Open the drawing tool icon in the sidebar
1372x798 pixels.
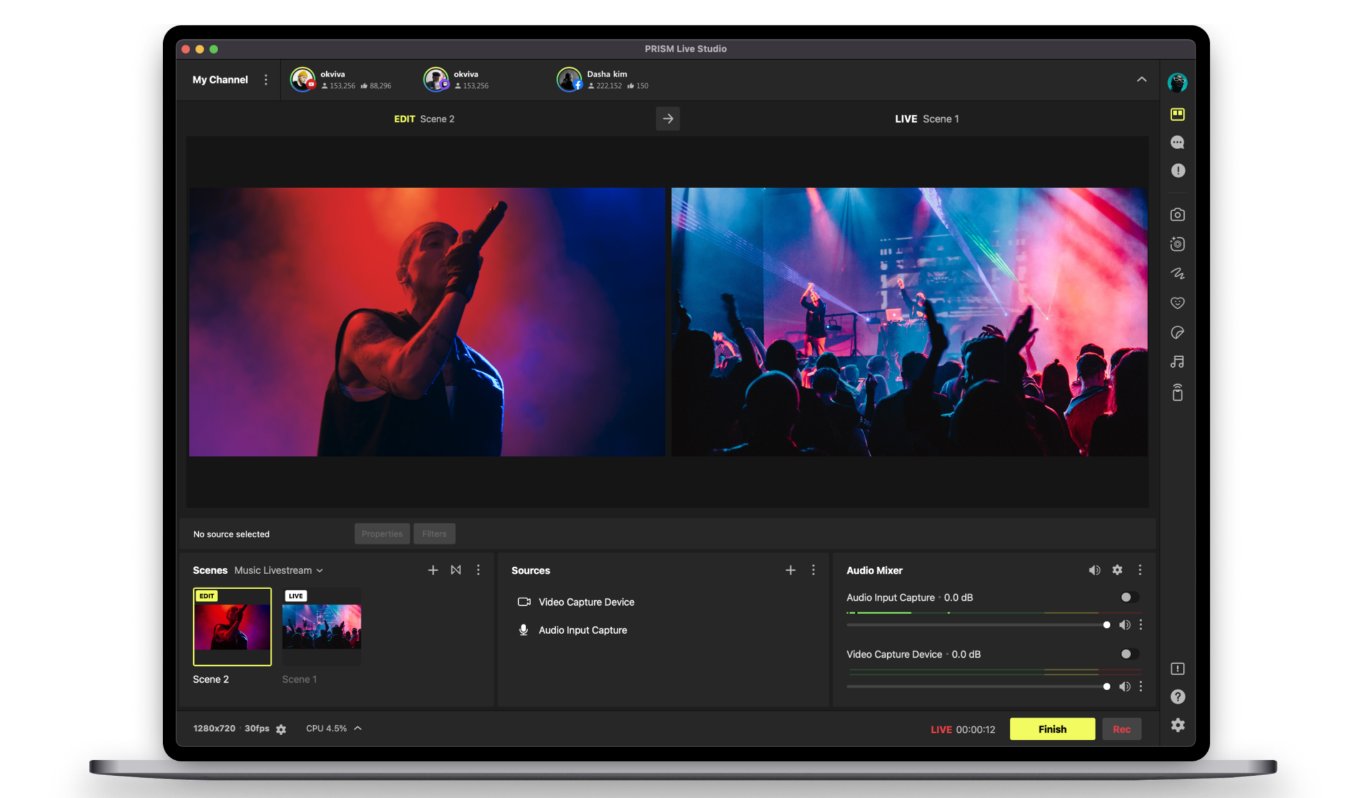coord(1177,272)
